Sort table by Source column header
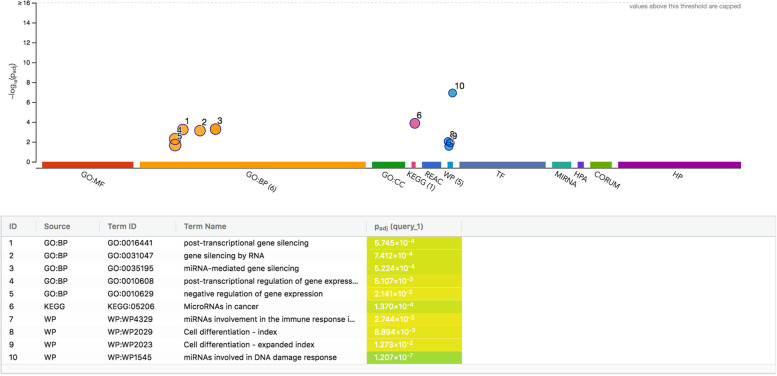777x376 pixels. pos(57,226)
